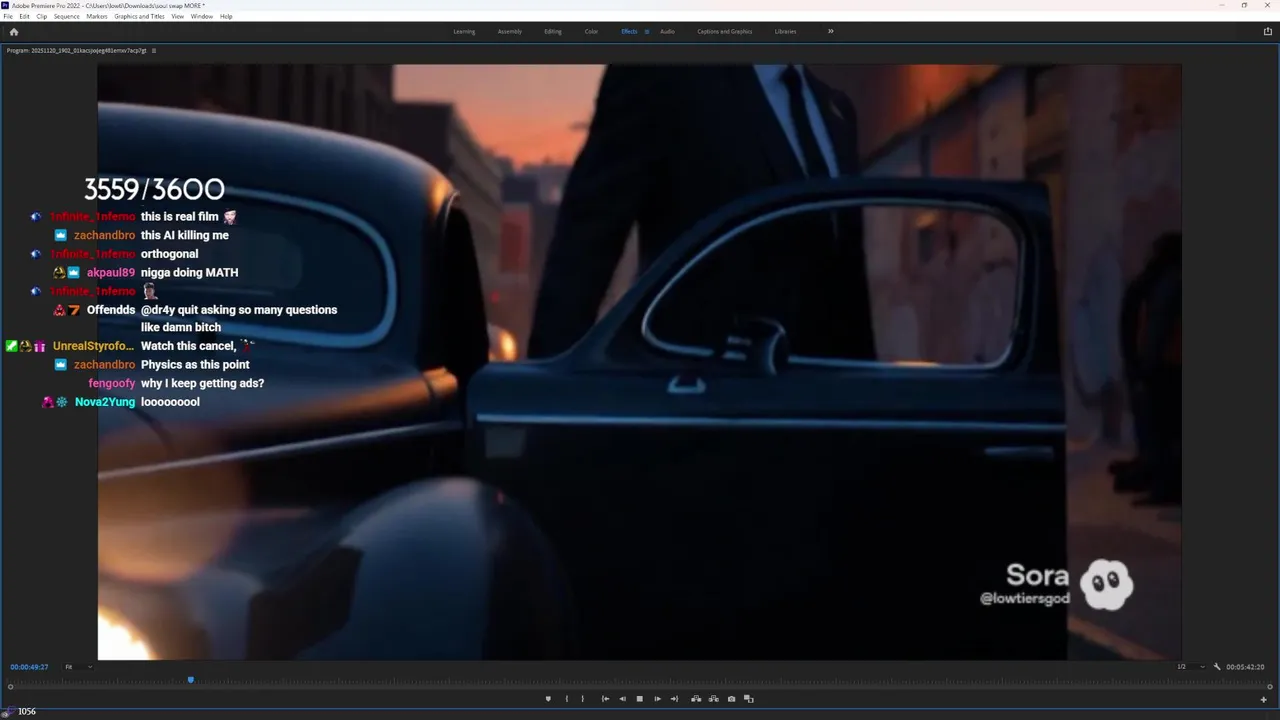Switch to the Captions and Graphics workspace
Screen dimensions: 1280x720
pos(725,32)
